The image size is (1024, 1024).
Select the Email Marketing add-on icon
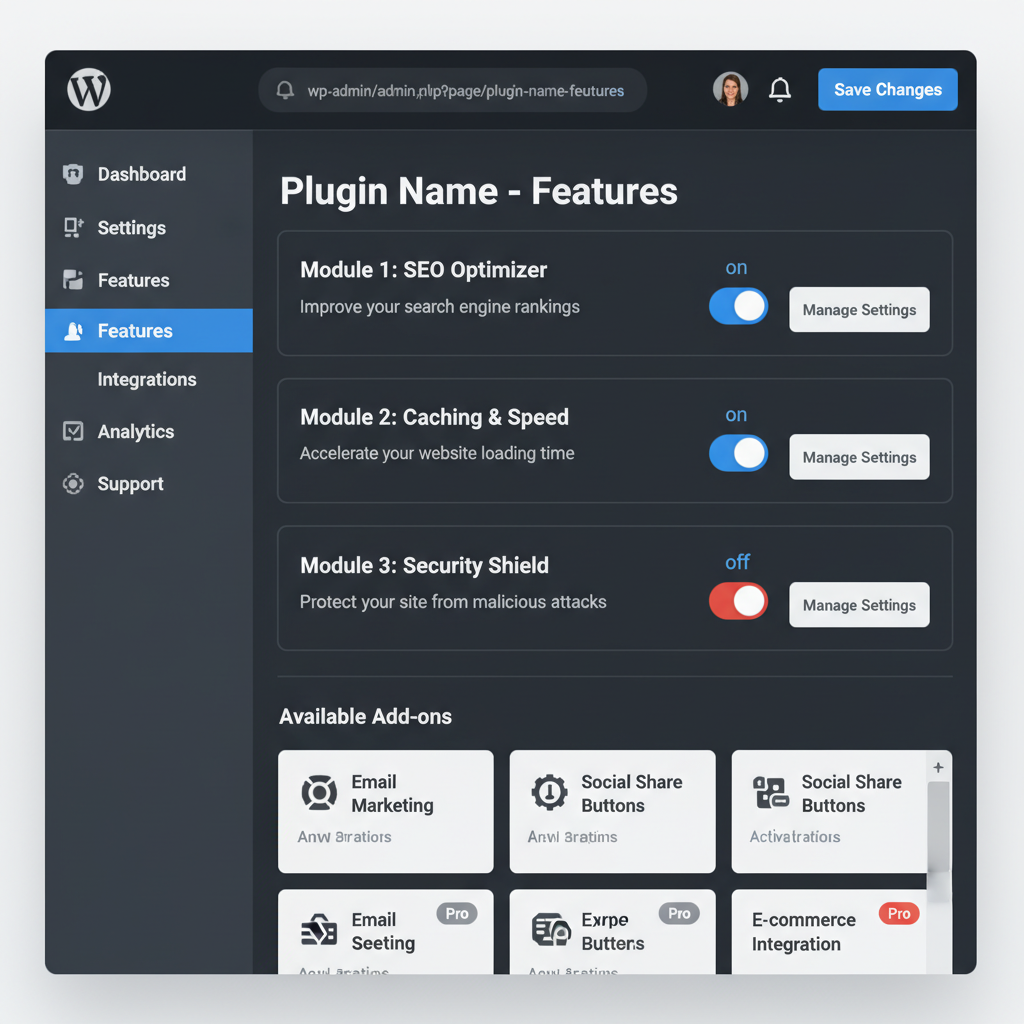pos(319,792)
